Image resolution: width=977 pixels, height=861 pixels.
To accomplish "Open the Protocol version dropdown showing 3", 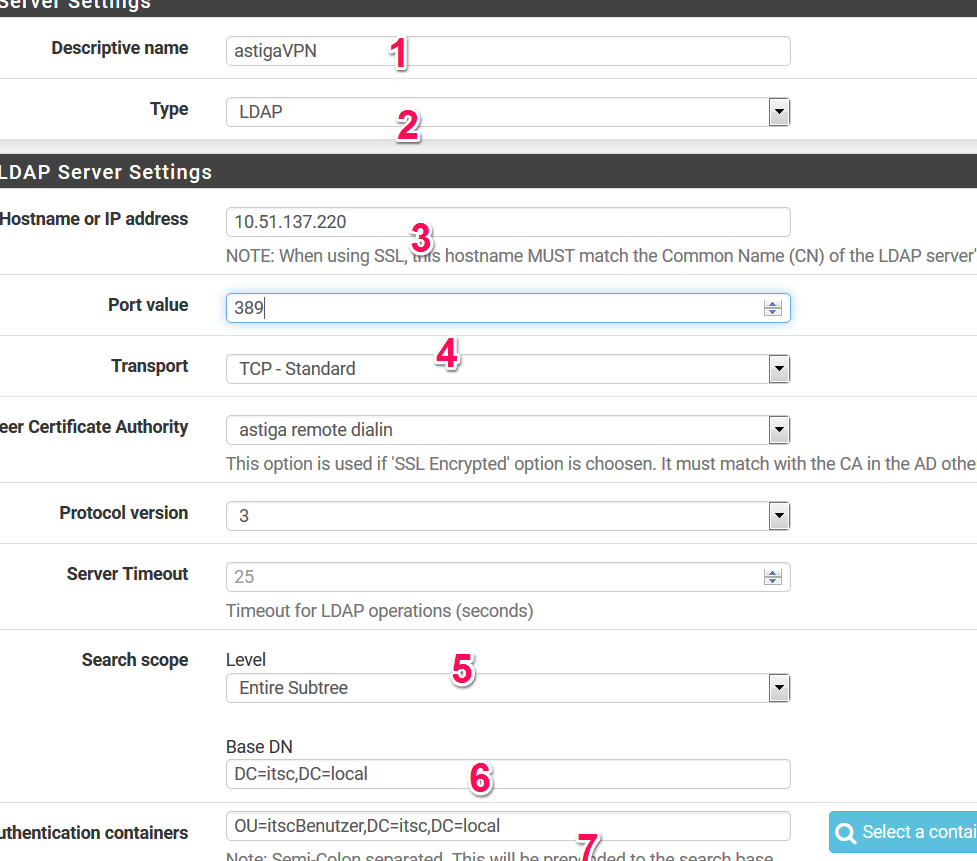I will pyautogui.click(x=508, y=516).
